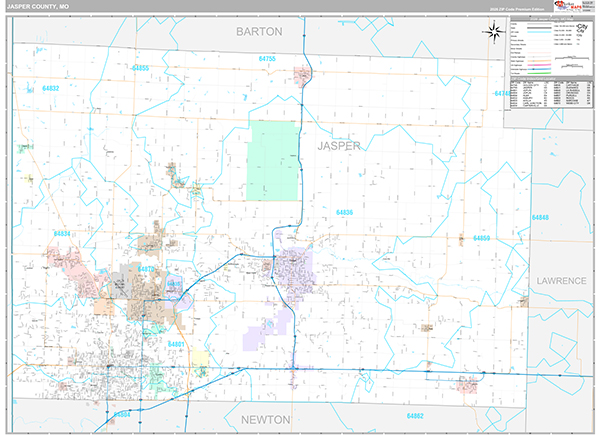Select the LAWRENCE county label
Viewport: 600px width, 435px height.
pyautogui.click(x=561, y=281)
